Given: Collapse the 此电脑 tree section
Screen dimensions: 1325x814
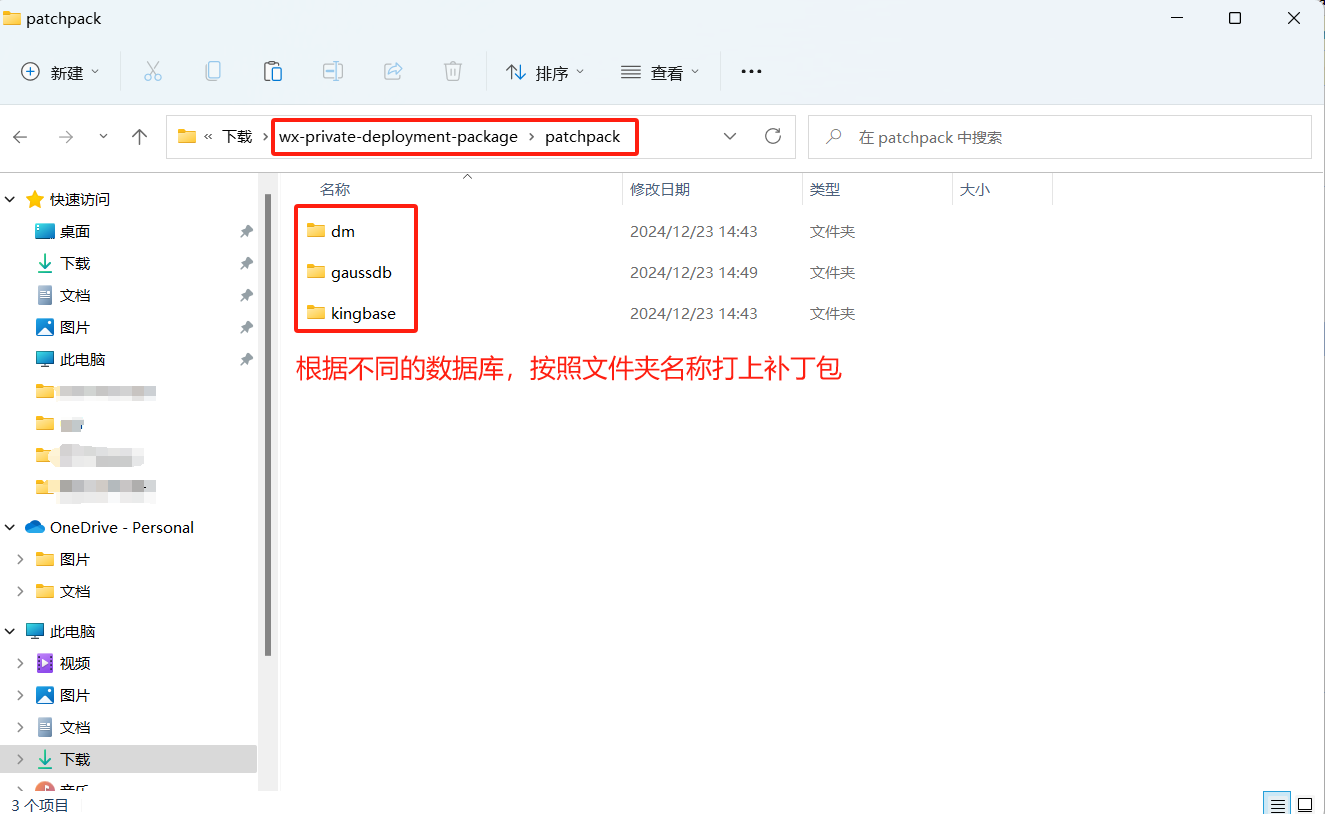Looking at the screenshot, I should tap(10, 631).
